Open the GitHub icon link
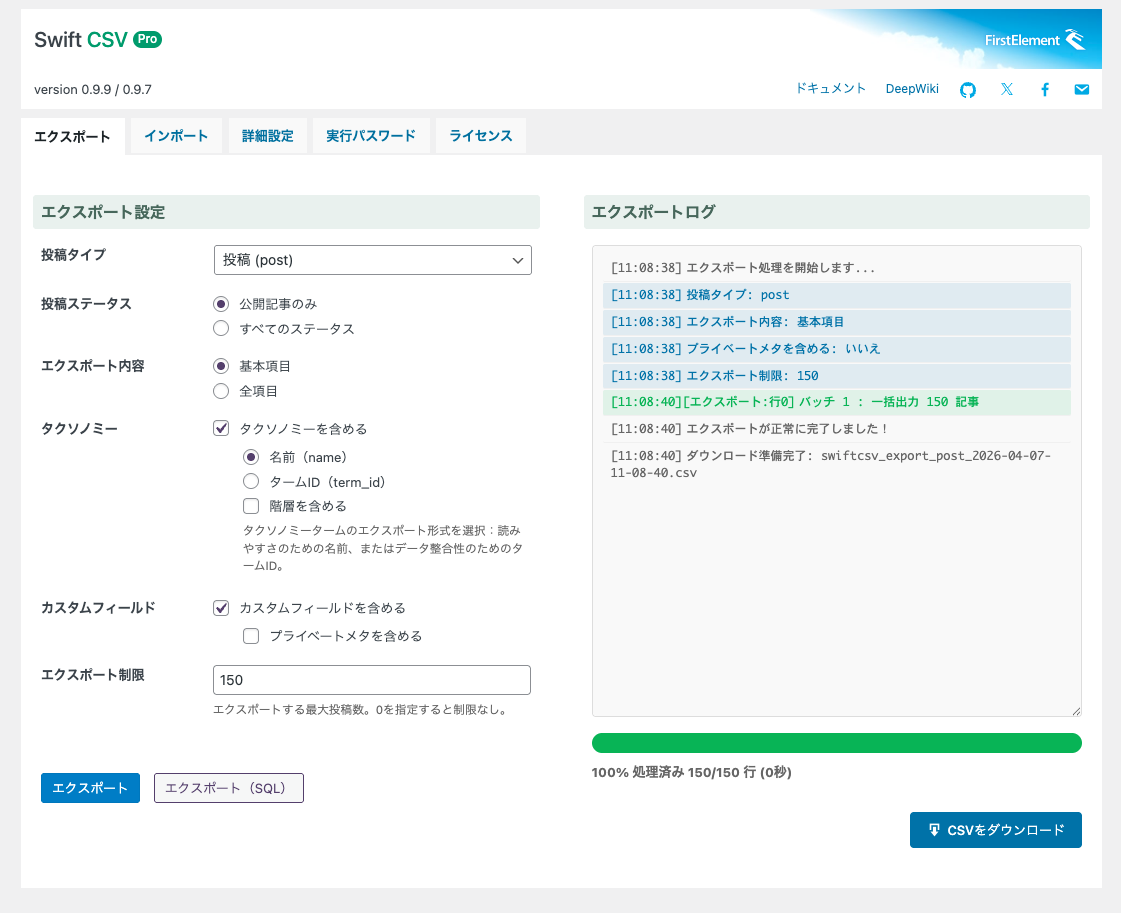Viewport: 1121px width, 913px height. coord(967,90)
